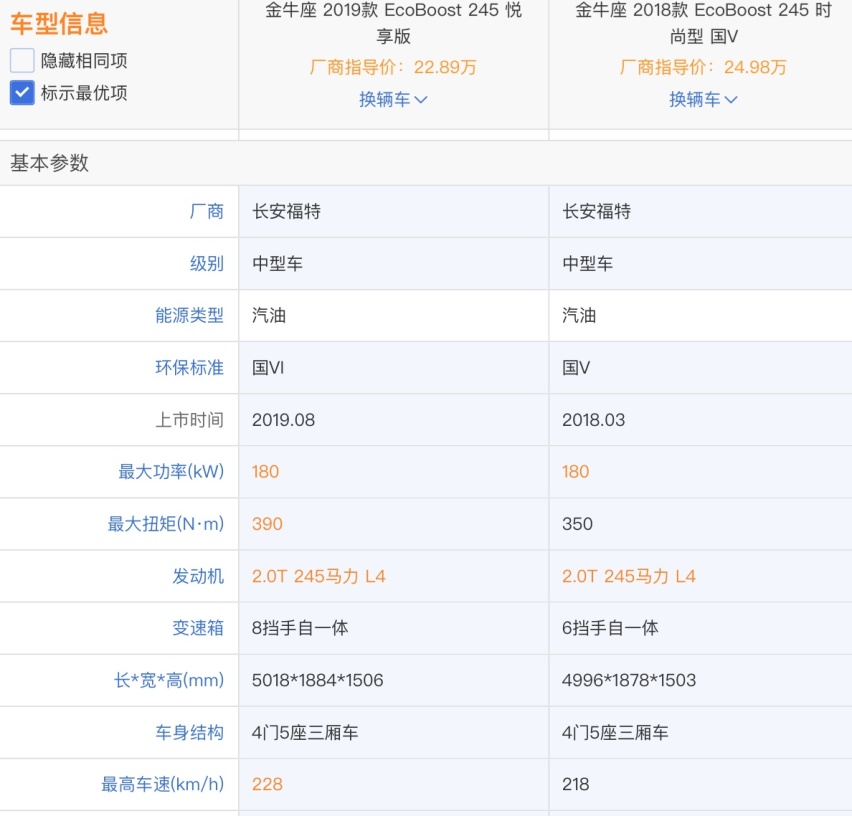Uncheck the 标示最优项 checkbox
The width and height of the screenshot is (852, 816).
pos(22,92)
